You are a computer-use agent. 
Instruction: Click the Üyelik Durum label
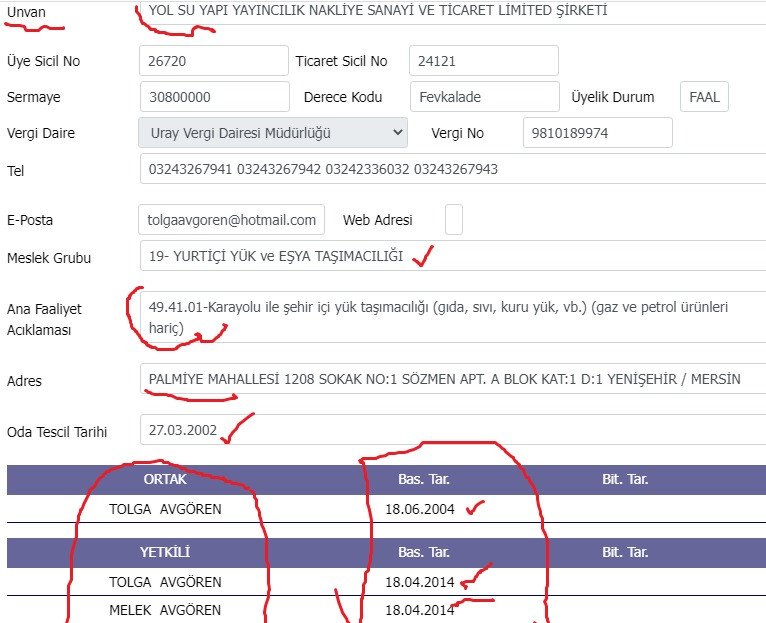click(x=613, y=97)
